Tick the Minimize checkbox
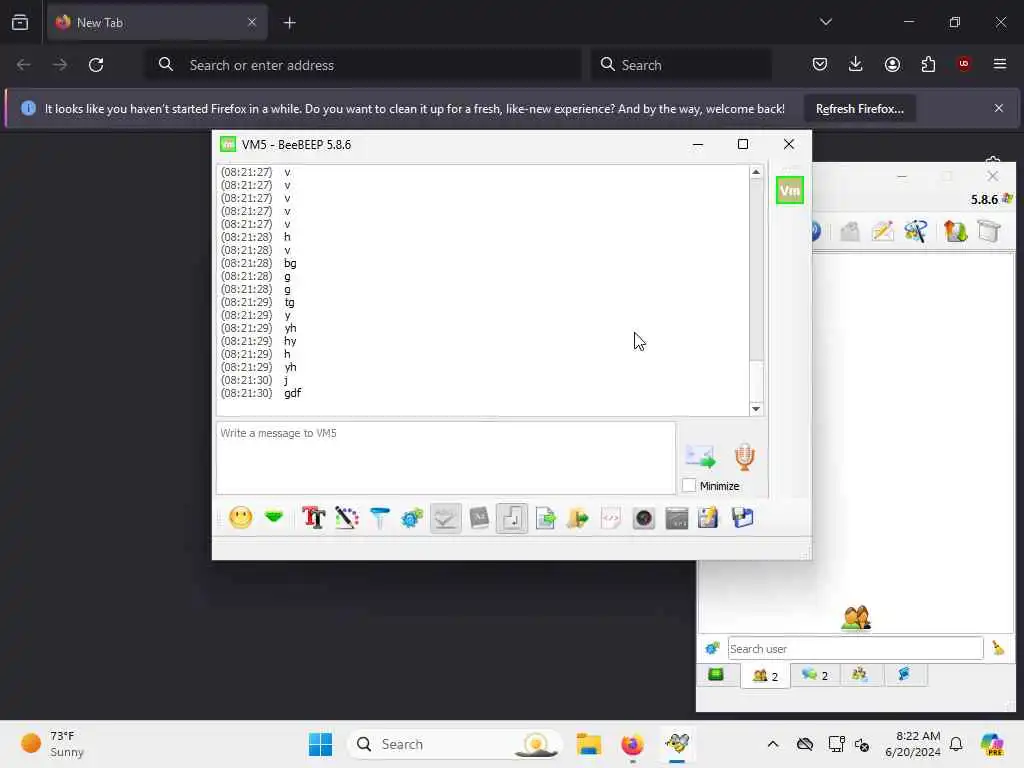Screen dimensions: 1024x768 tap(688, 486)
